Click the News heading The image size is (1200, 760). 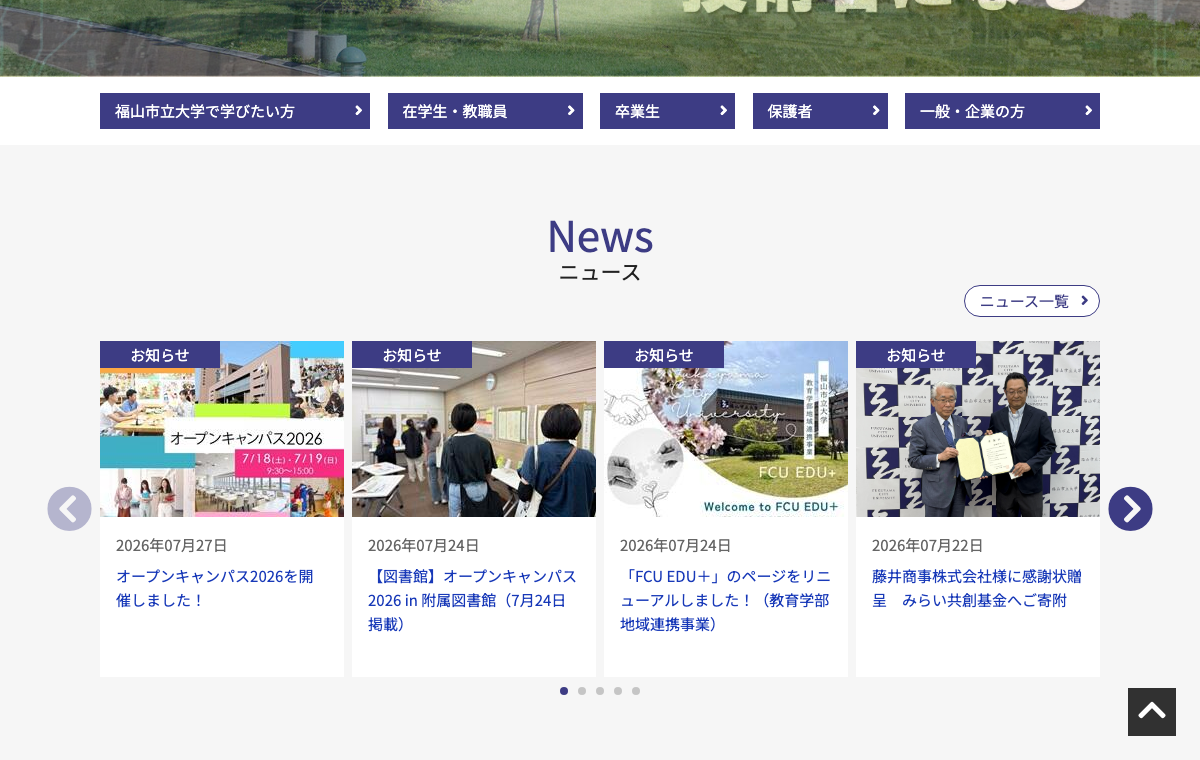click(x=600, y=236)
